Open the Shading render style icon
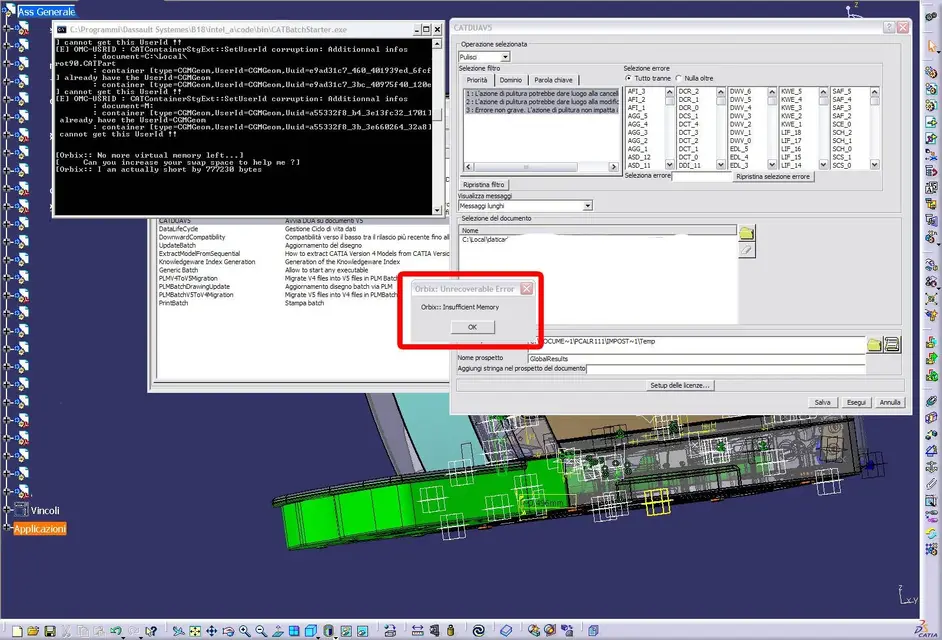The image size is (942, 640). point(328,630)
